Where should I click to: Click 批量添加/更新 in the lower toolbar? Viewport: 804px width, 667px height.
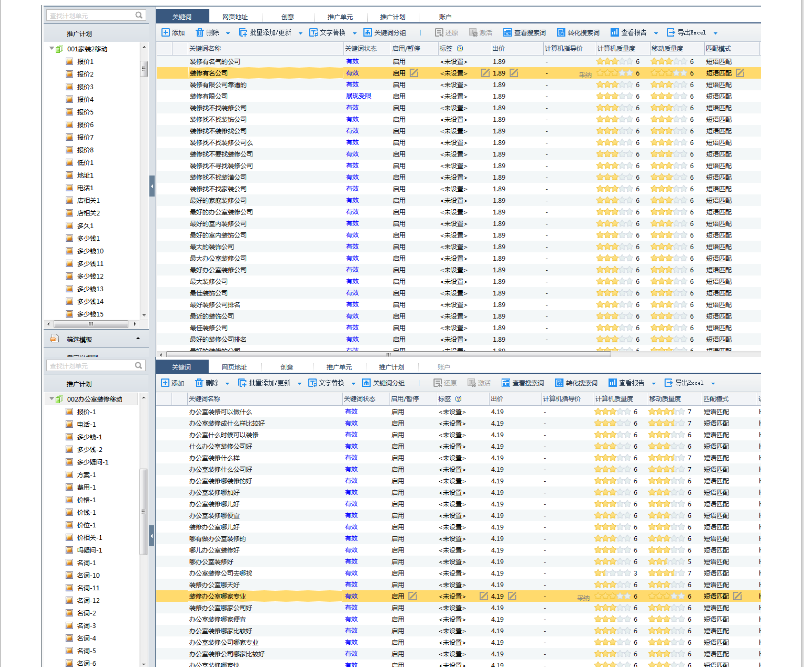pos(264,383)
